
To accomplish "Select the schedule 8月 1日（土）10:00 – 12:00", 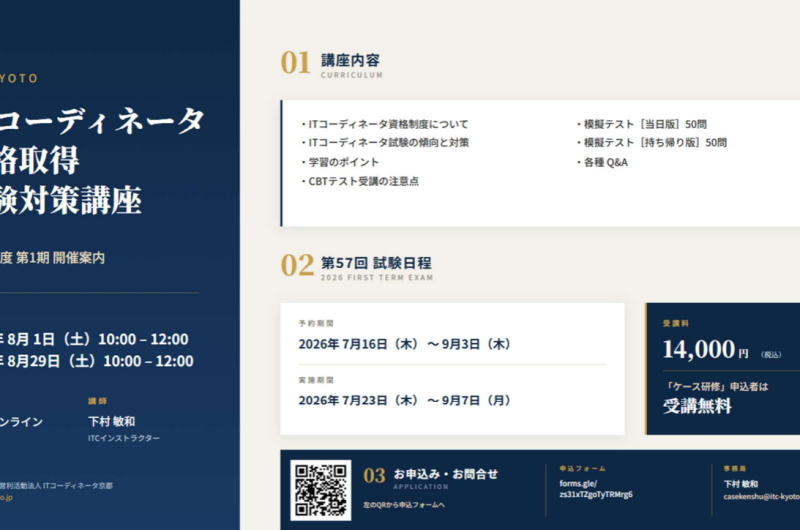I will pos(98,339).
